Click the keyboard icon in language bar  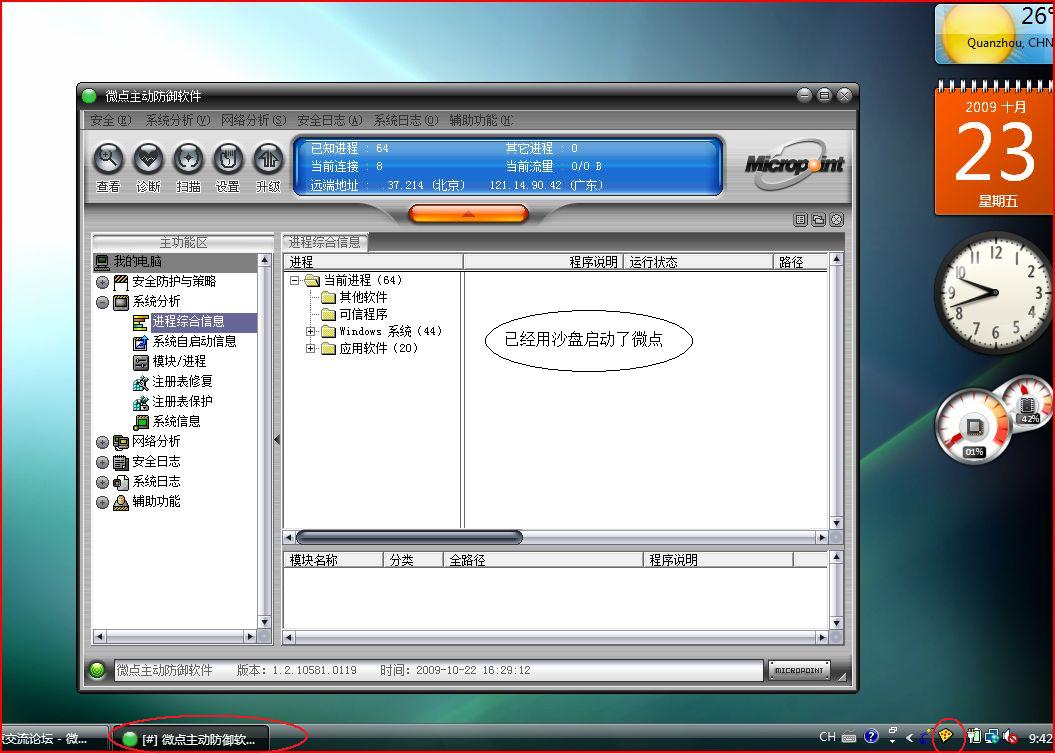click(849, 738)
